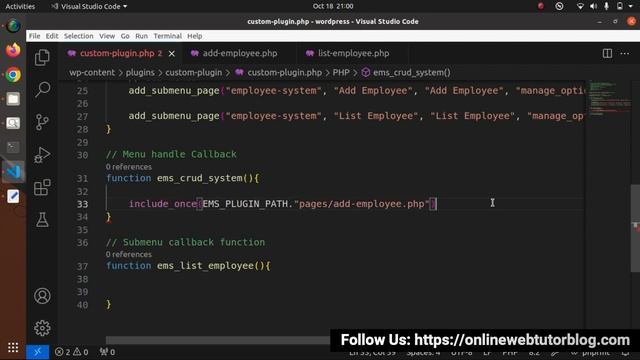Open editor More Actions ellipsis
The image size is (640, 360).
pos(624,53)
